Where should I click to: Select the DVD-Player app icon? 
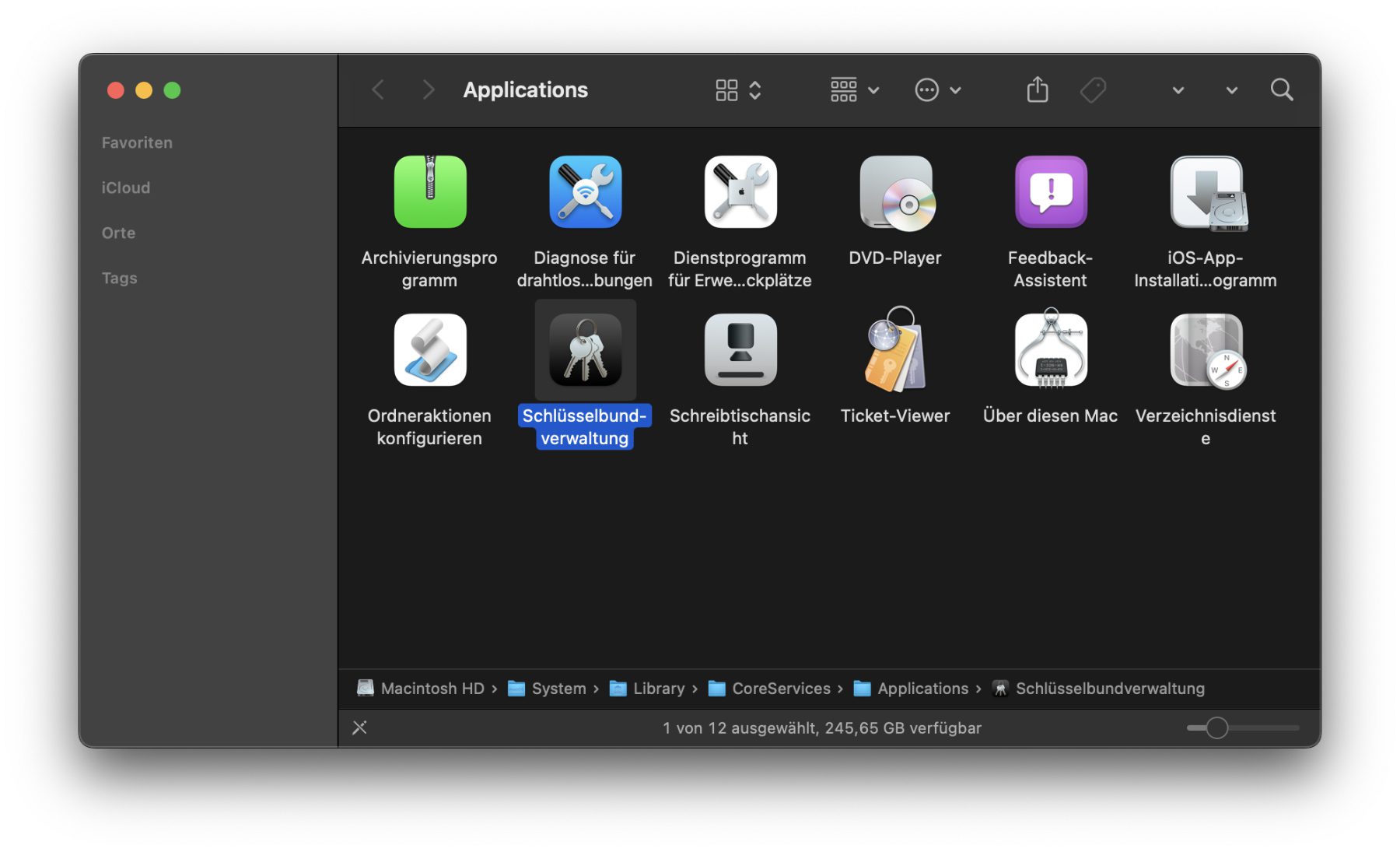point(895,192)
